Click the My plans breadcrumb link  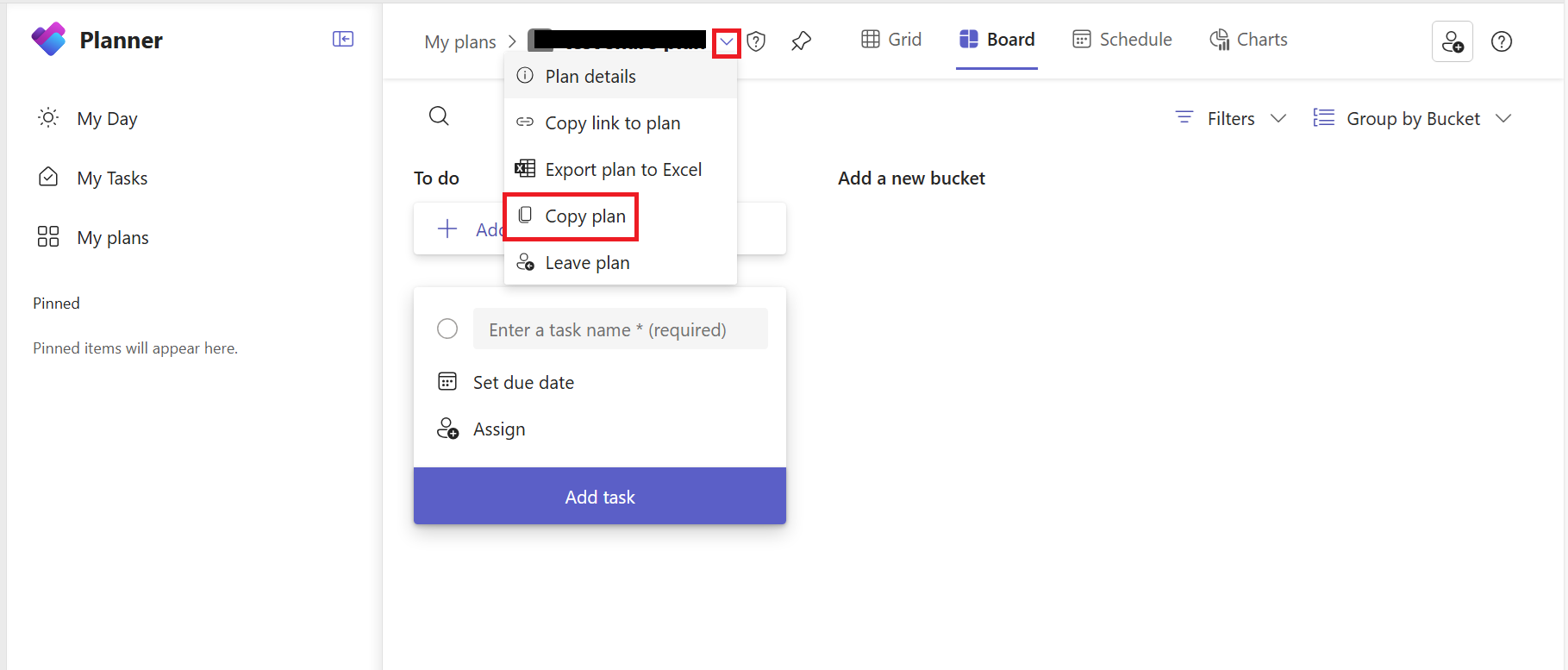(x=460, y=41)
